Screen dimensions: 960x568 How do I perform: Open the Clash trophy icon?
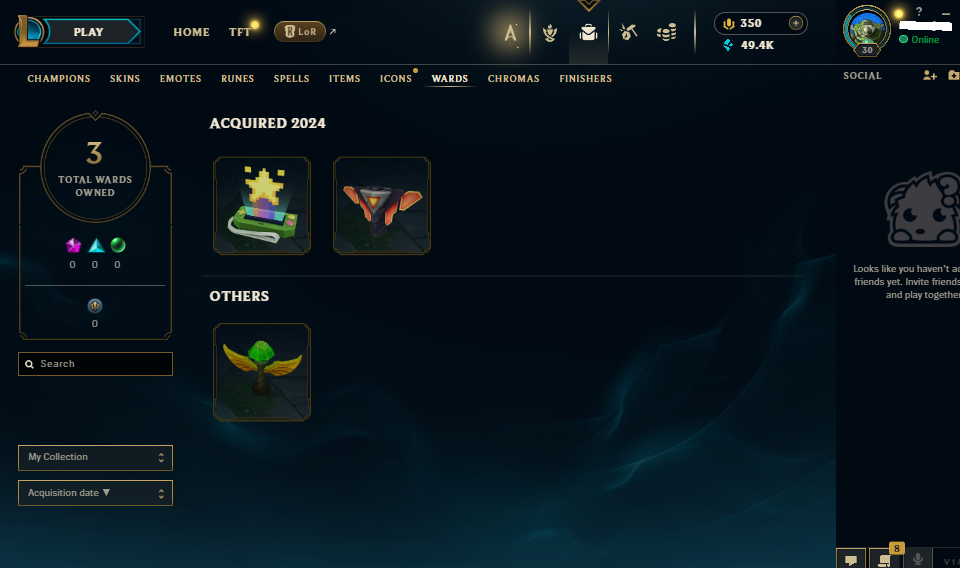(x=550, y=32)
